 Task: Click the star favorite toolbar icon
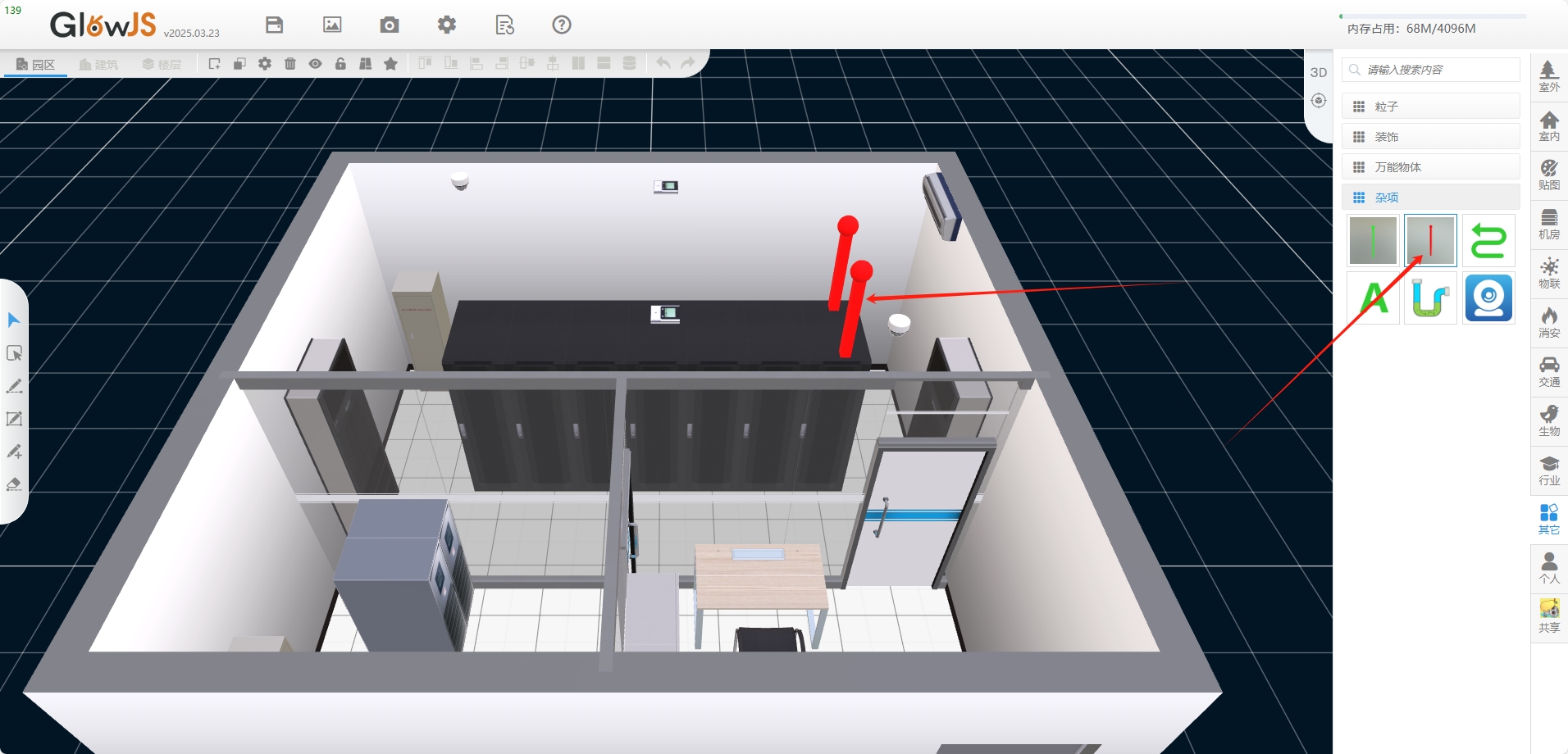point(391,63)
